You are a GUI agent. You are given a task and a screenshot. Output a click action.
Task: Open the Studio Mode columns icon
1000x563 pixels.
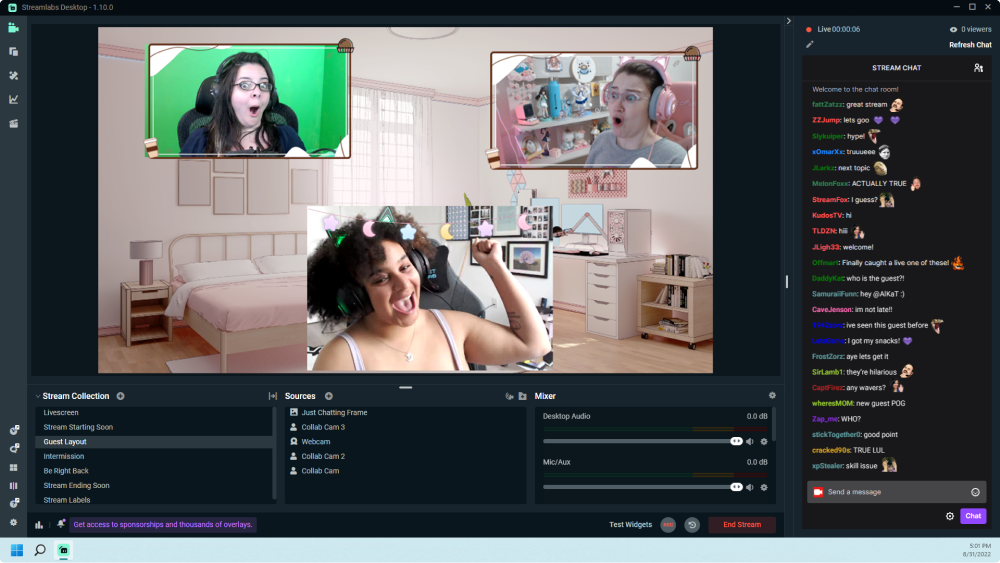(x=13, y=485)
